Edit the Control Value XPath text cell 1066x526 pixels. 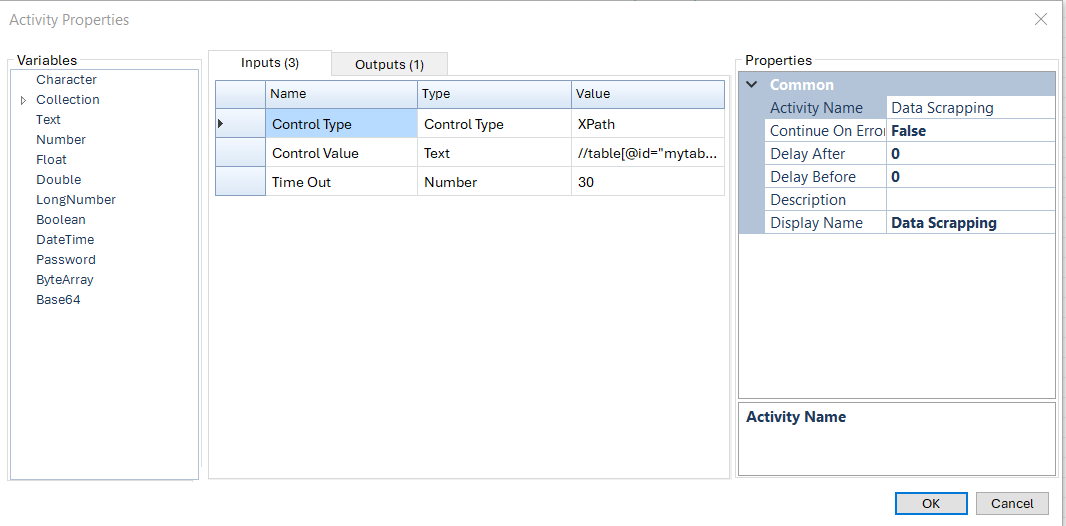coord(647,153)
